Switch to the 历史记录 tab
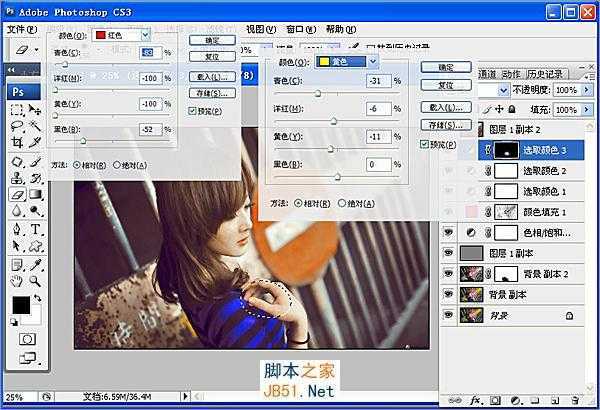The width and height of the screenshot is (600, 410). (545, 74)
